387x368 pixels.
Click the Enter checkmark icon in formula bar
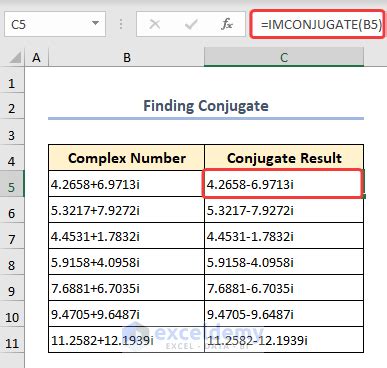pos(191,24)
